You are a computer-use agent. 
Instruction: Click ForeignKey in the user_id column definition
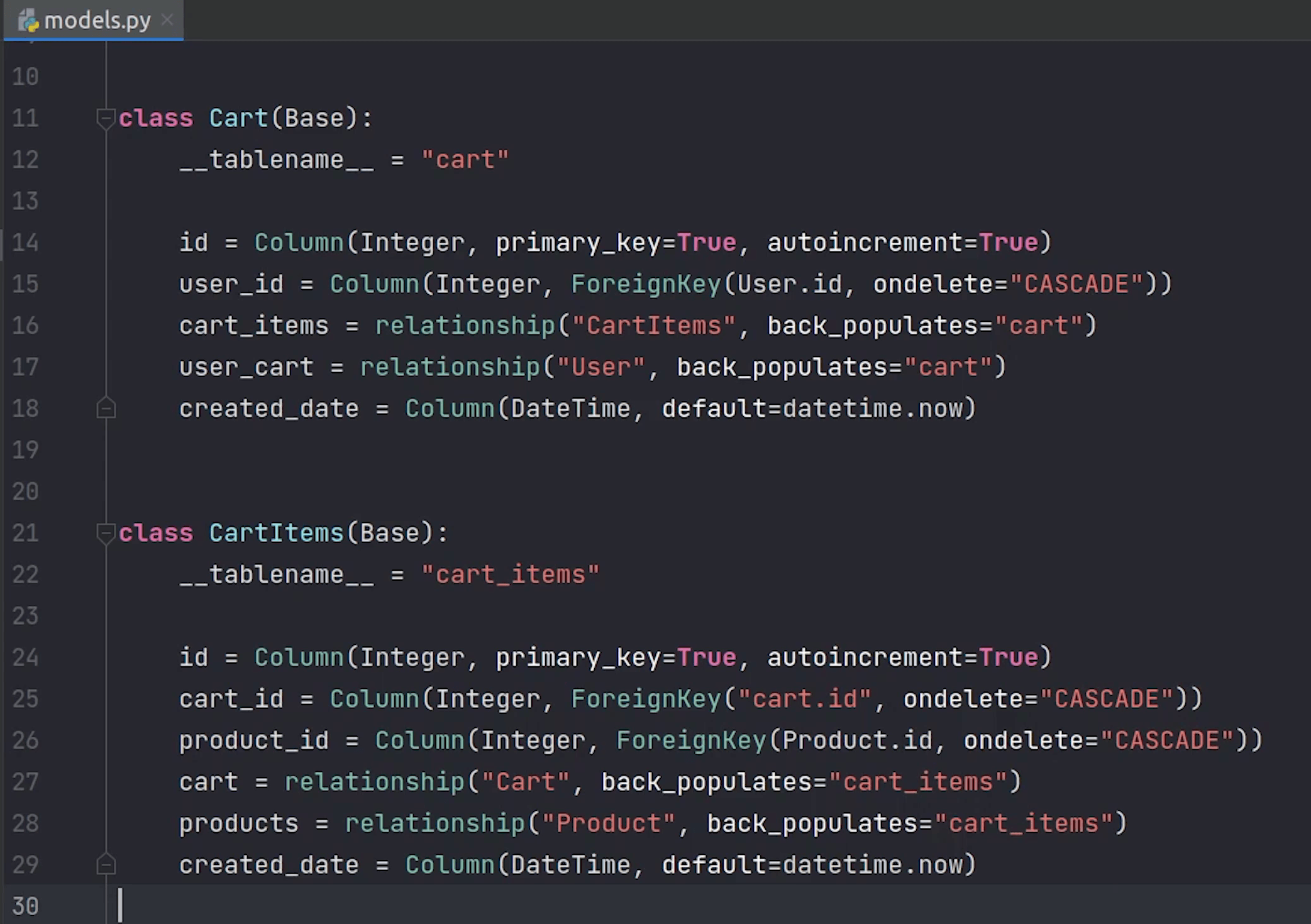(x=646, y=284)
